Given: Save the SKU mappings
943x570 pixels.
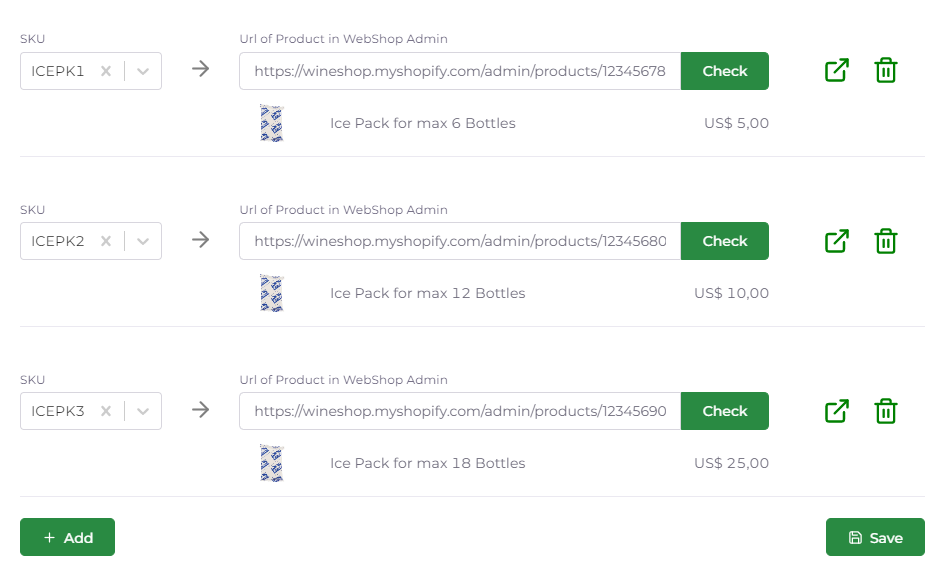Looking at the screenshot, I should [x=875, y=537].
